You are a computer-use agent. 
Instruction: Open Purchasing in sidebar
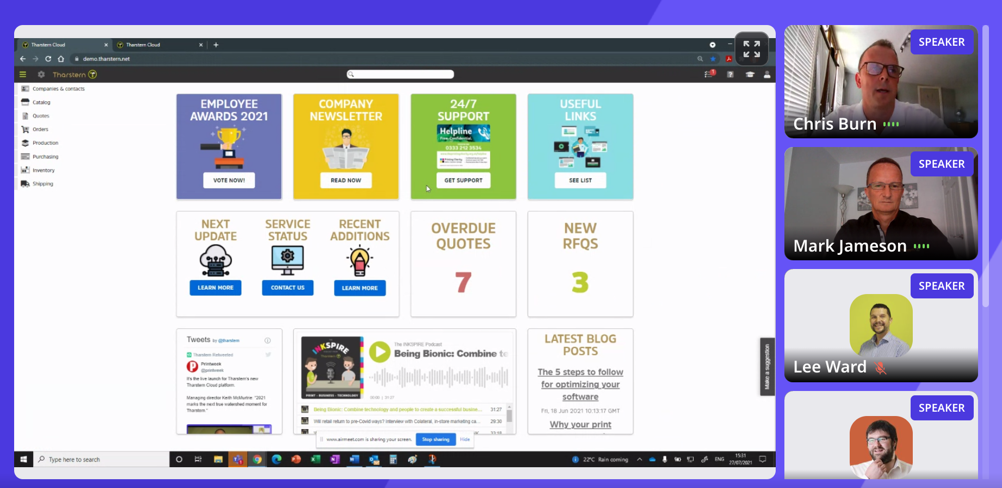coord(40,156)
